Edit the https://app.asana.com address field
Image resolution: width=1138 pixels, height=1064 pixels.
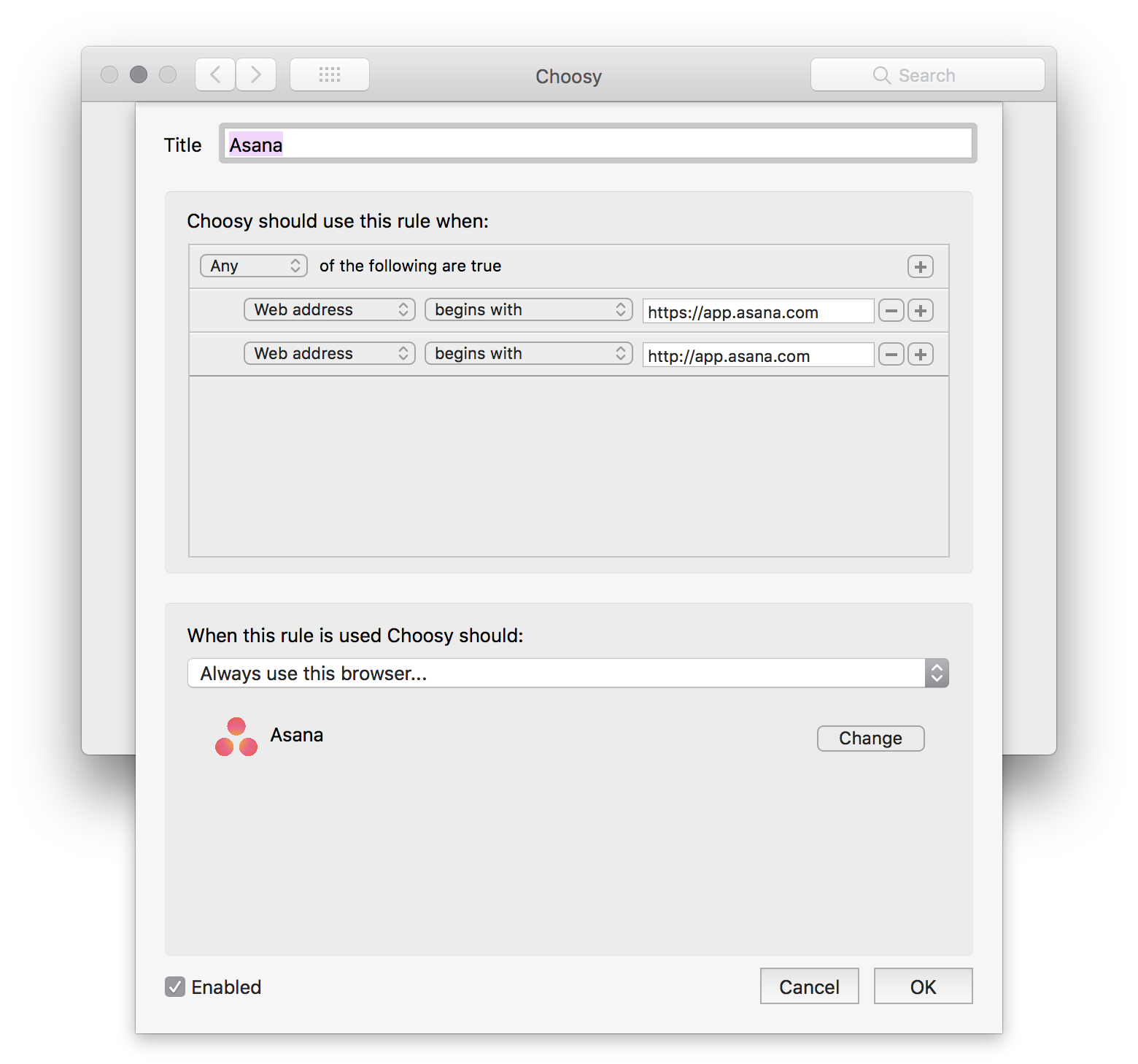(x=759, y=312)
